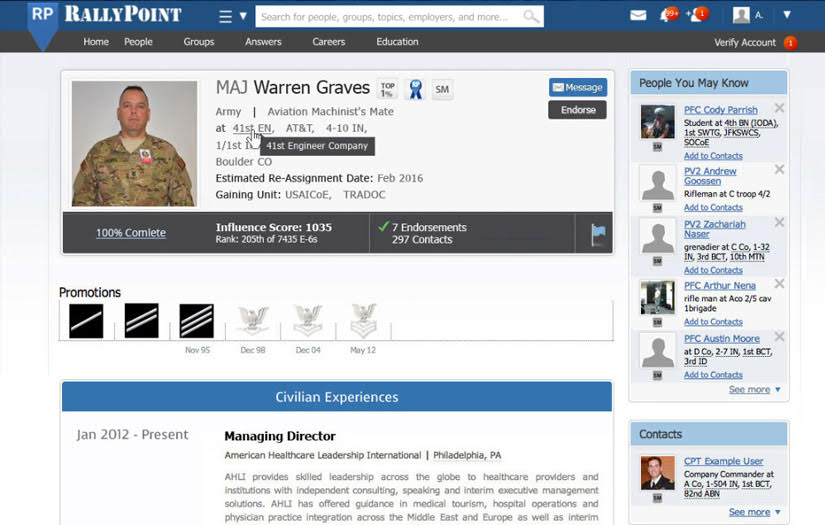Select the two stripe promotion icon

[x=142, y=321]
